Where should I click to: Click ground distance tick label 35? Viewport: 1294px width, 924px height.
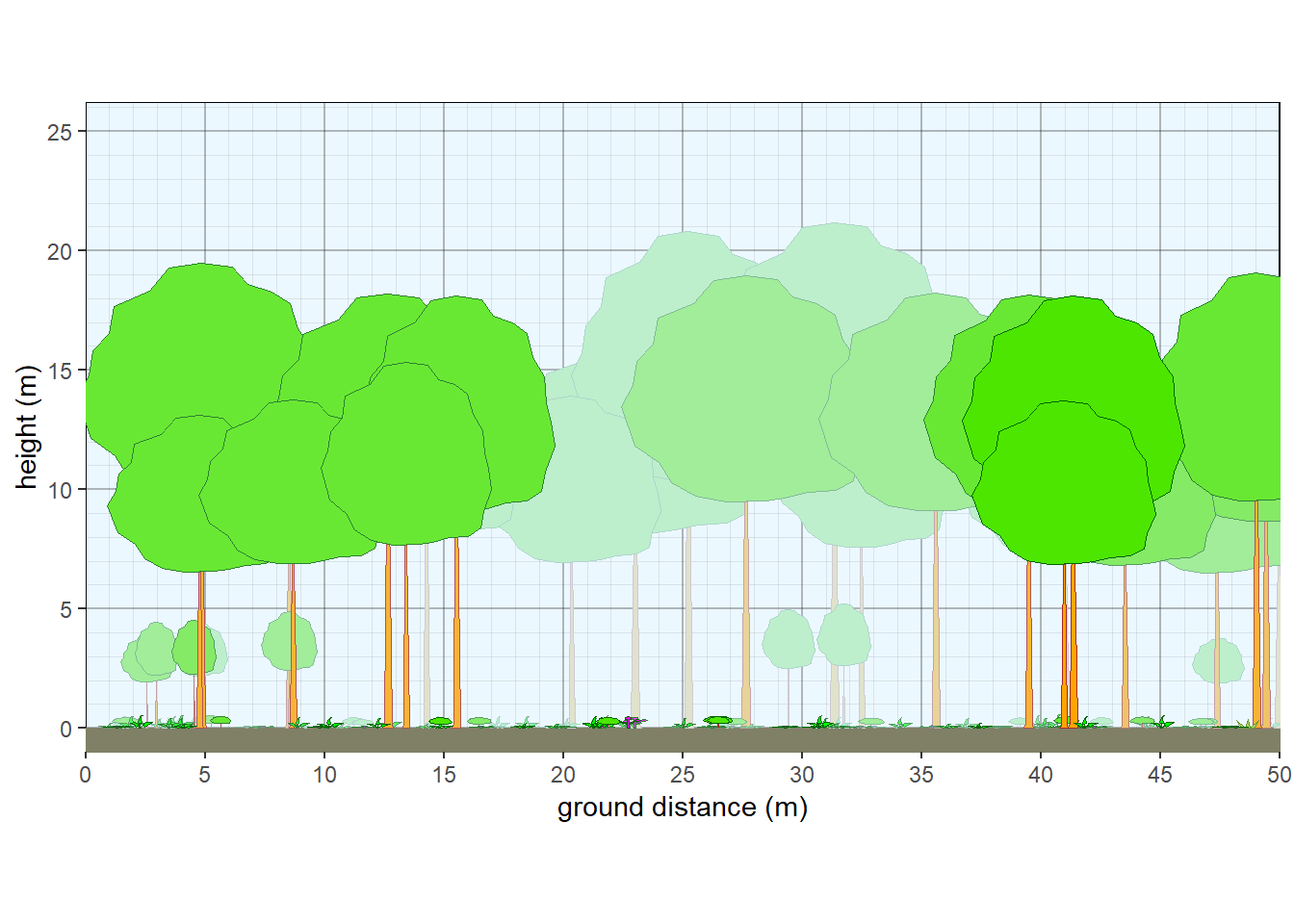pyautogui.click(x=921, y=775)
